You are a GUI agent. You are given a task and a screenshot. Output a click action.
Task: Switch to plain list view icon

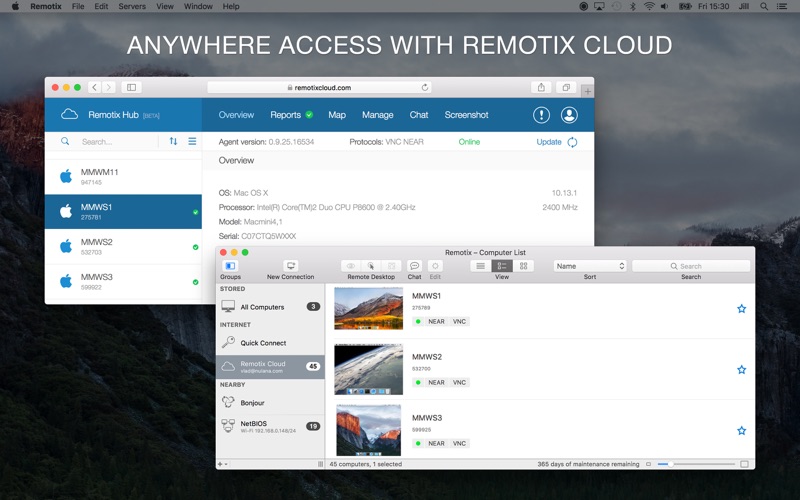coord(481,266)
